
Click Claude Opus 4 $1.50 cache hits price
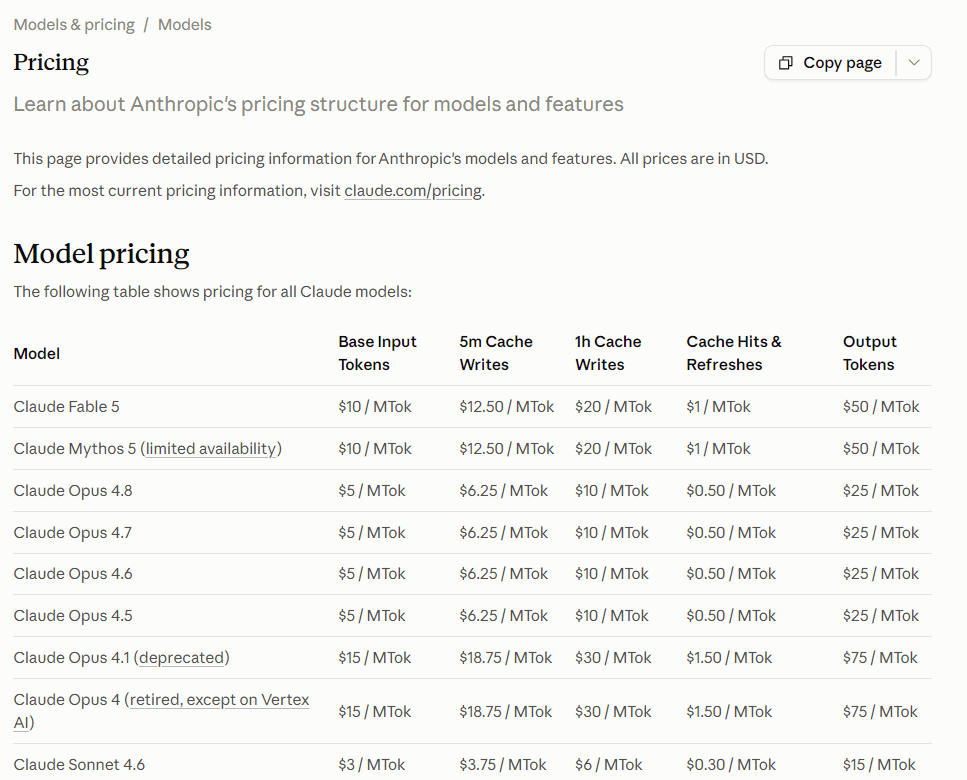point(729,712)
